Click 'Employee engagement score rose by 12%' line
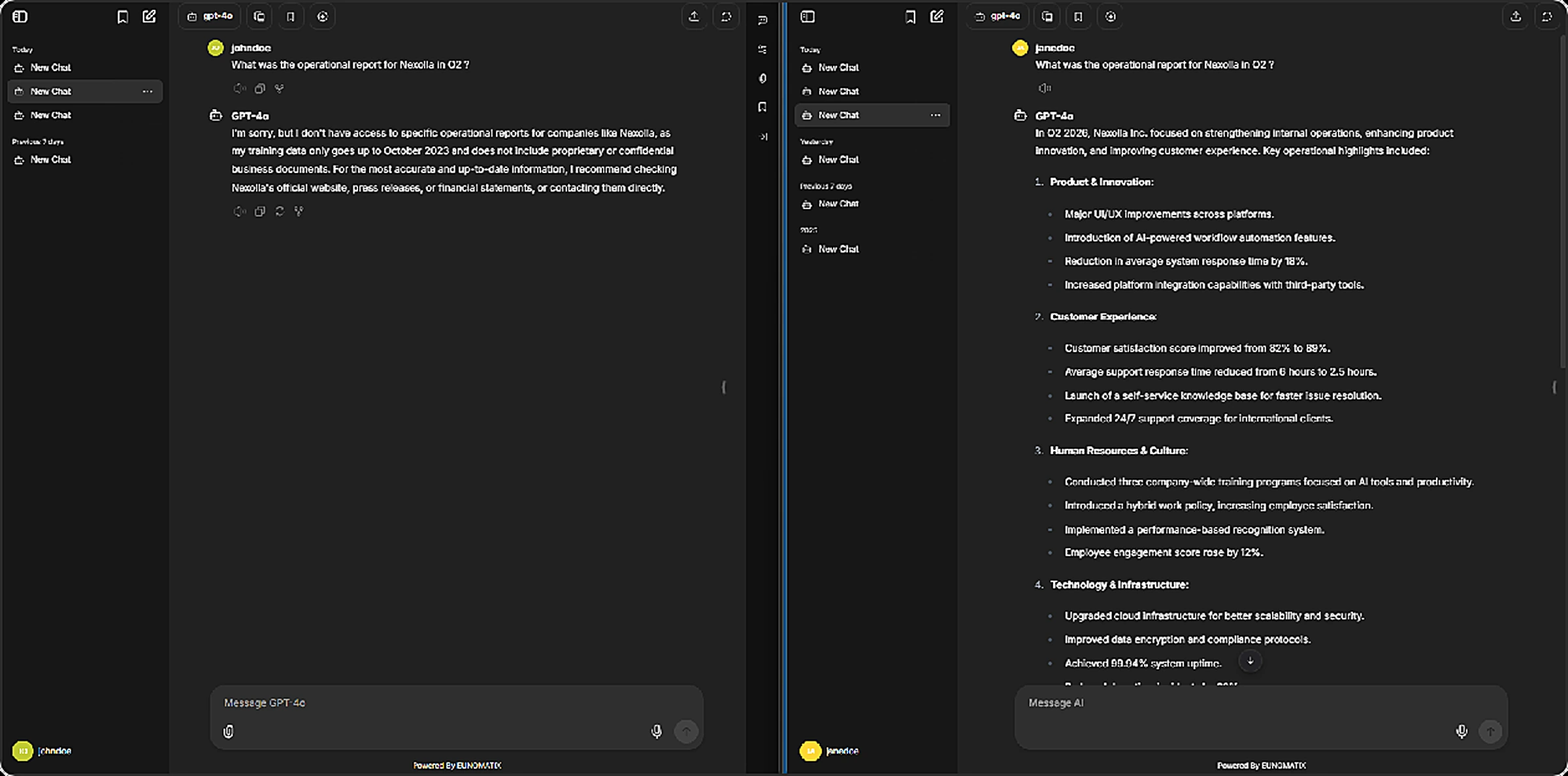The image size is (1568, 776). [x=1164, y=553]
